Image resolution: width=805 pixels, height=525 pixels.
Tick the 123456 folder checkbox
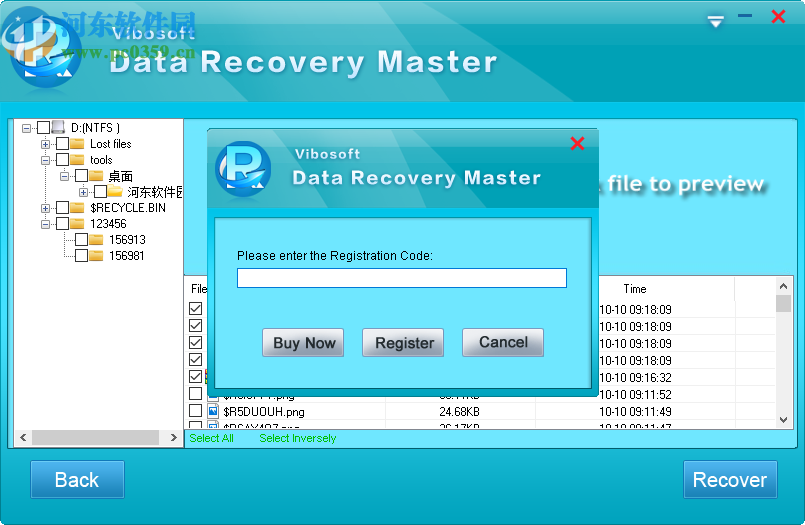(x=63, y=223)
